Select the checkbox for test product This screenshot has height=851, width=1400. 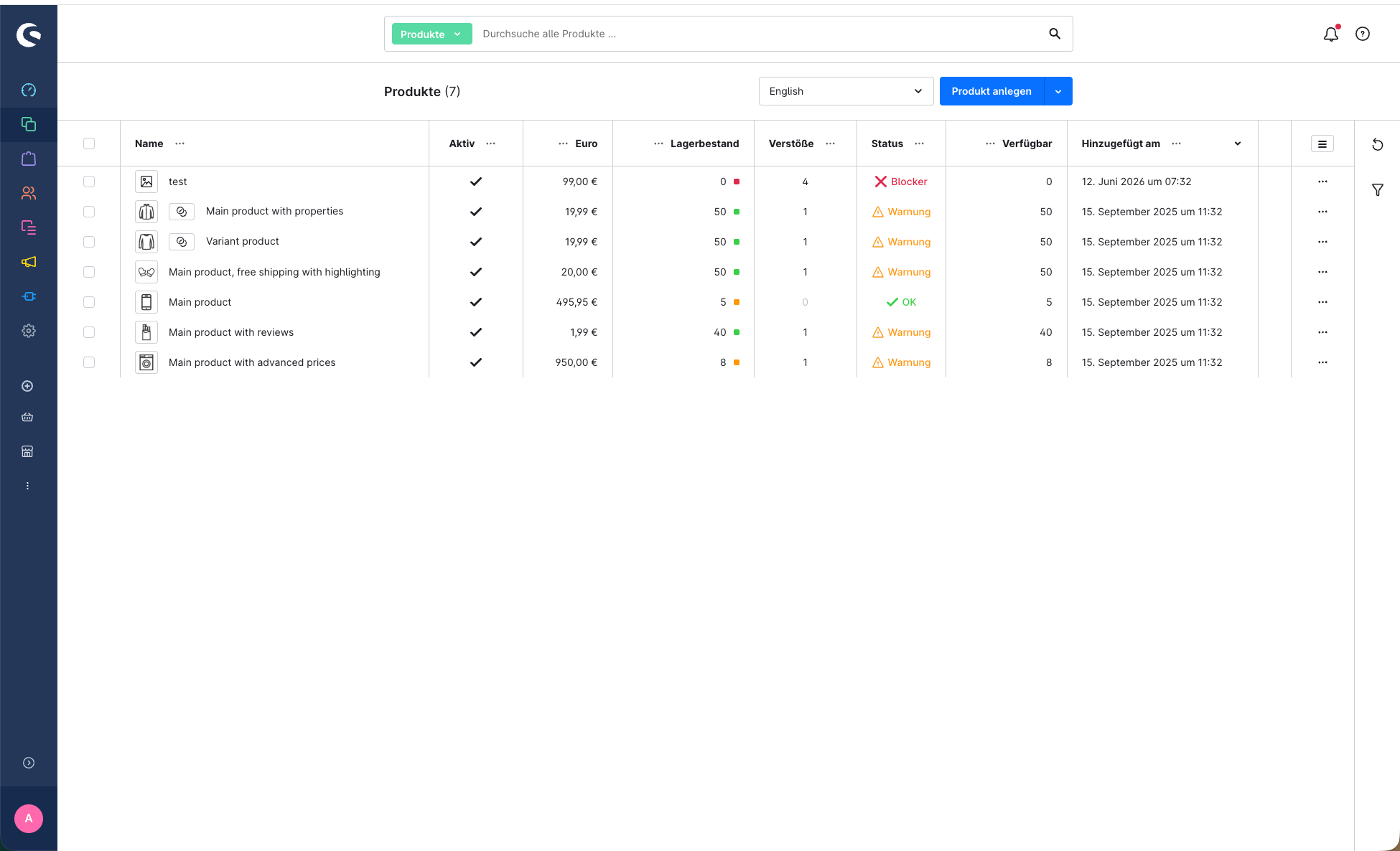pos(89,182)
